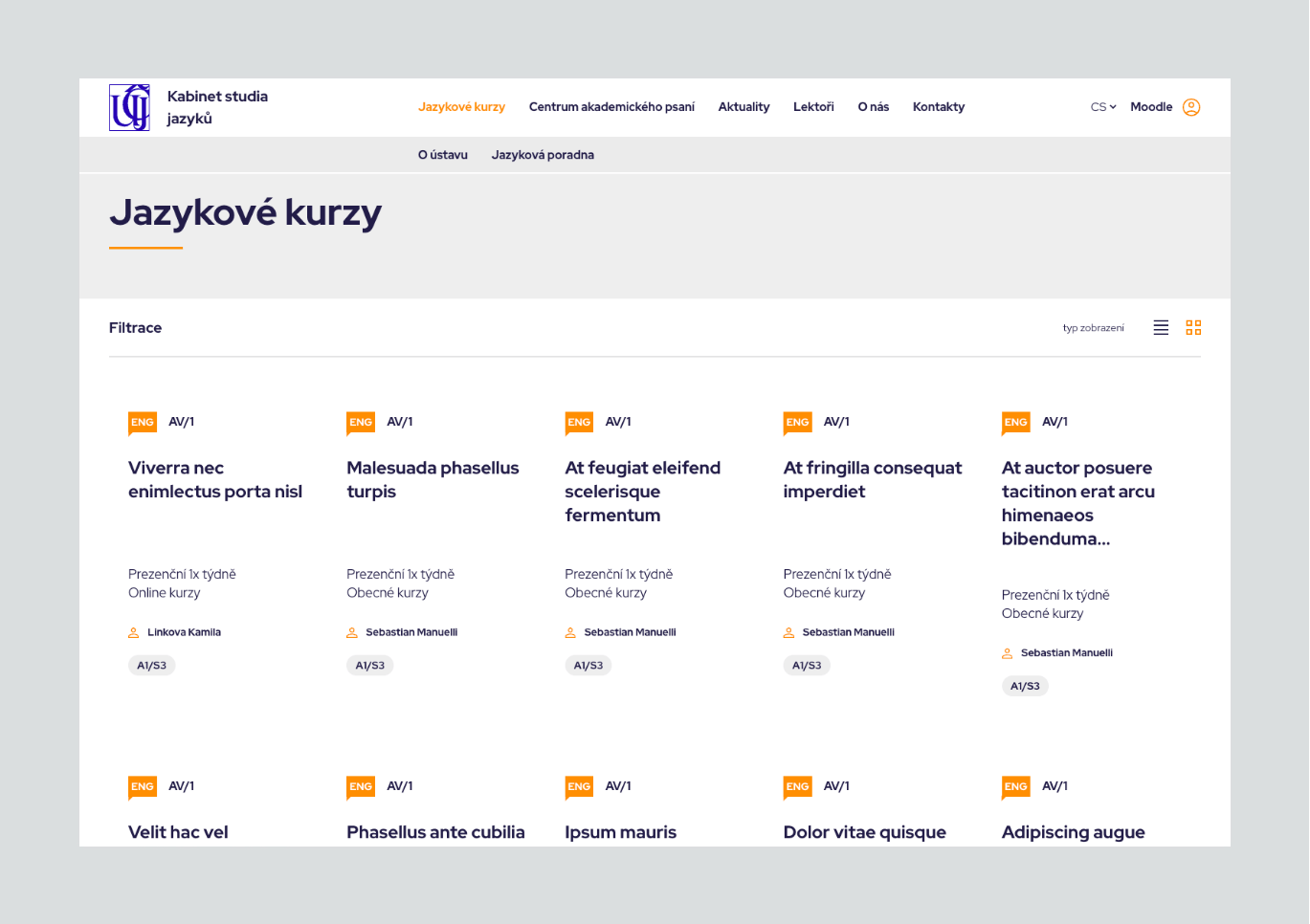Click ENG badge on Ipsum mauris card

[579, 787]
